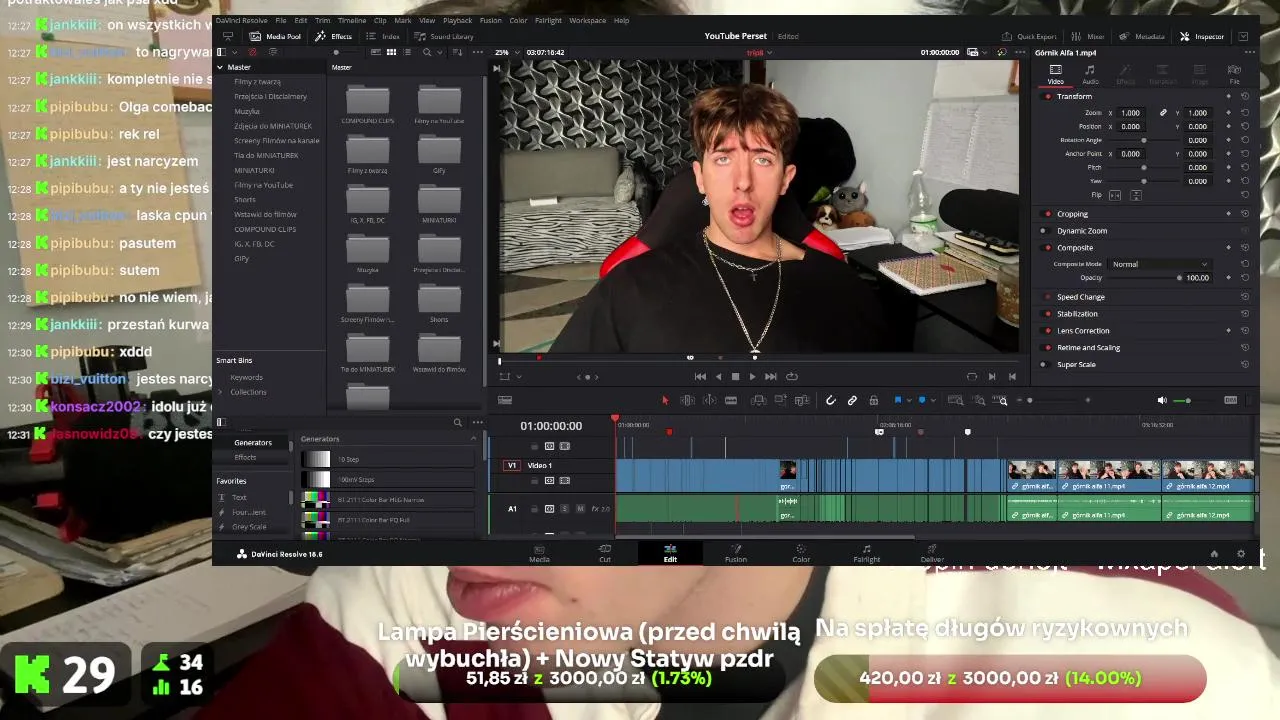Collapse the Generators effects list
Image resolution: width=1280 pixels, height=720 pixels.
474,438
